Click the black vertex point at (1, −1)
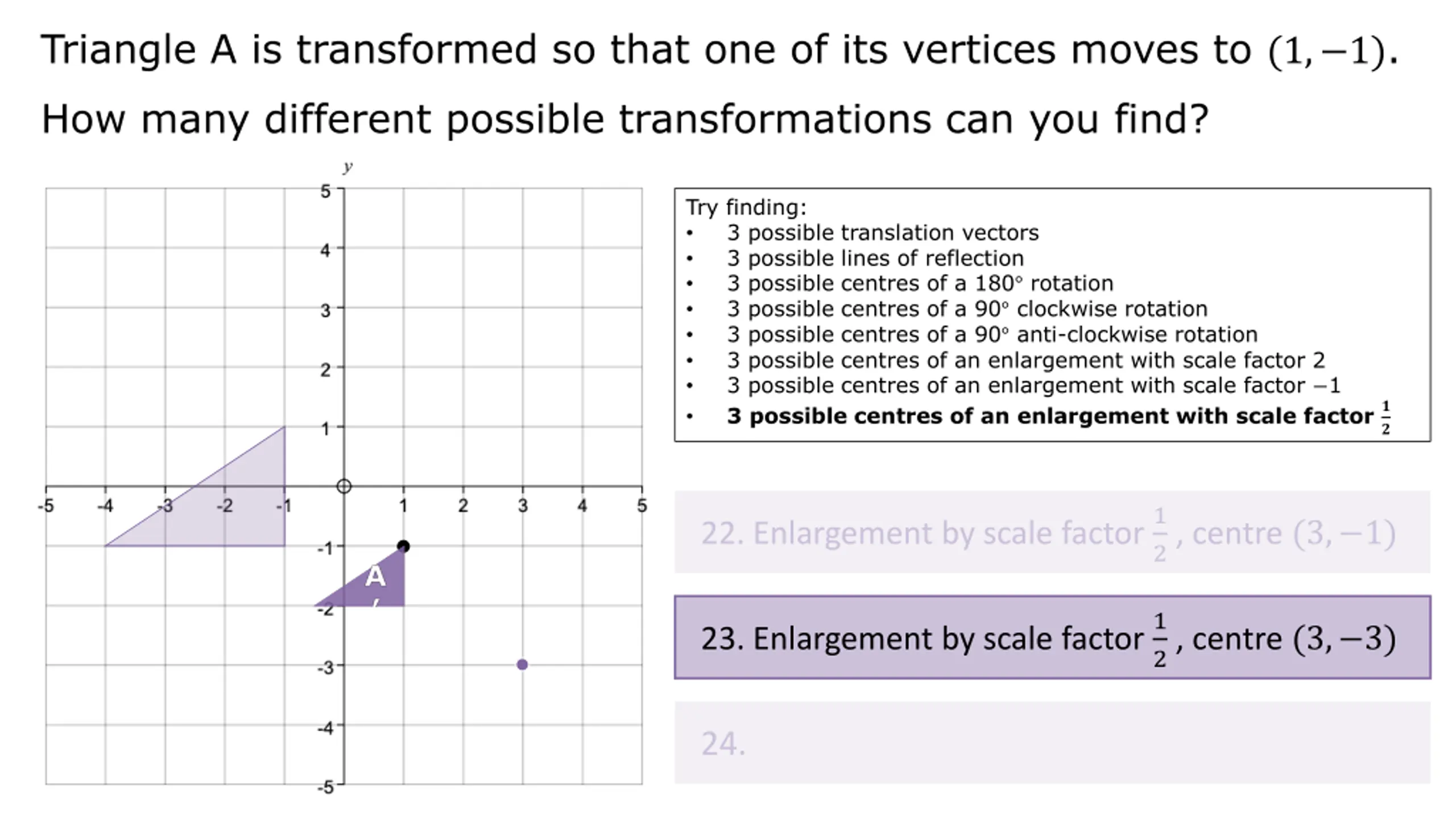This screenshot has height=819, width=1456. (x=403, y=546)
